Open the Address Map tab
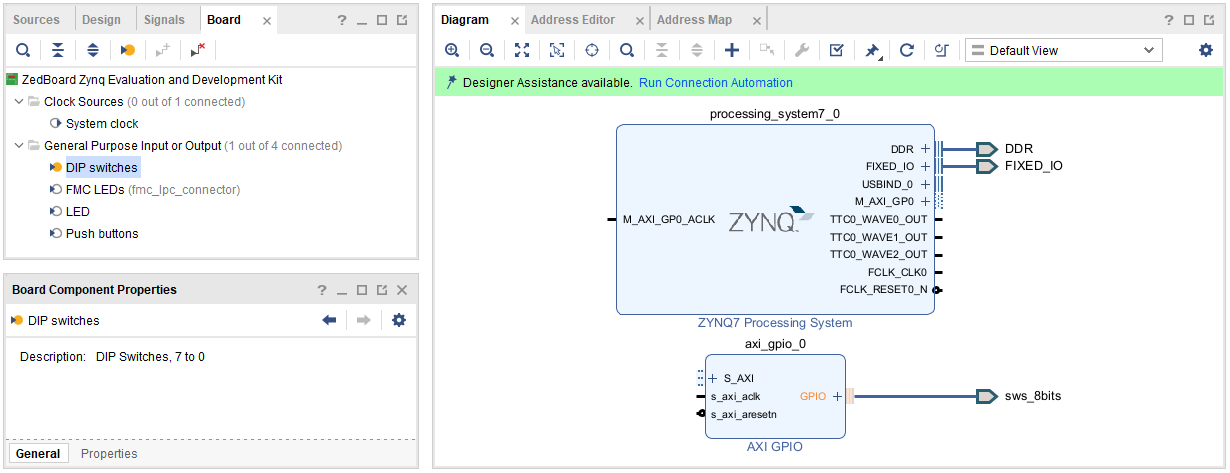 point(695,20)
